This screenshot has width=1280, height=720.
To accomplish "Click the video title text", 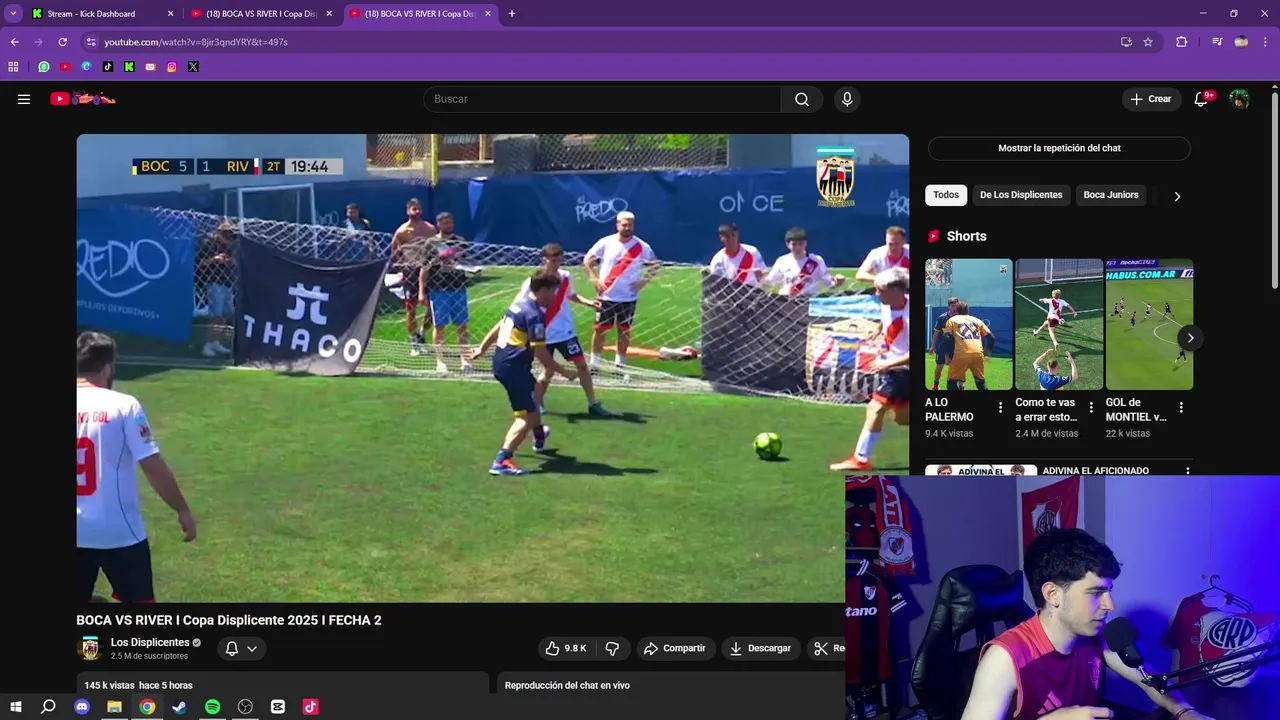I will (229, 620).
